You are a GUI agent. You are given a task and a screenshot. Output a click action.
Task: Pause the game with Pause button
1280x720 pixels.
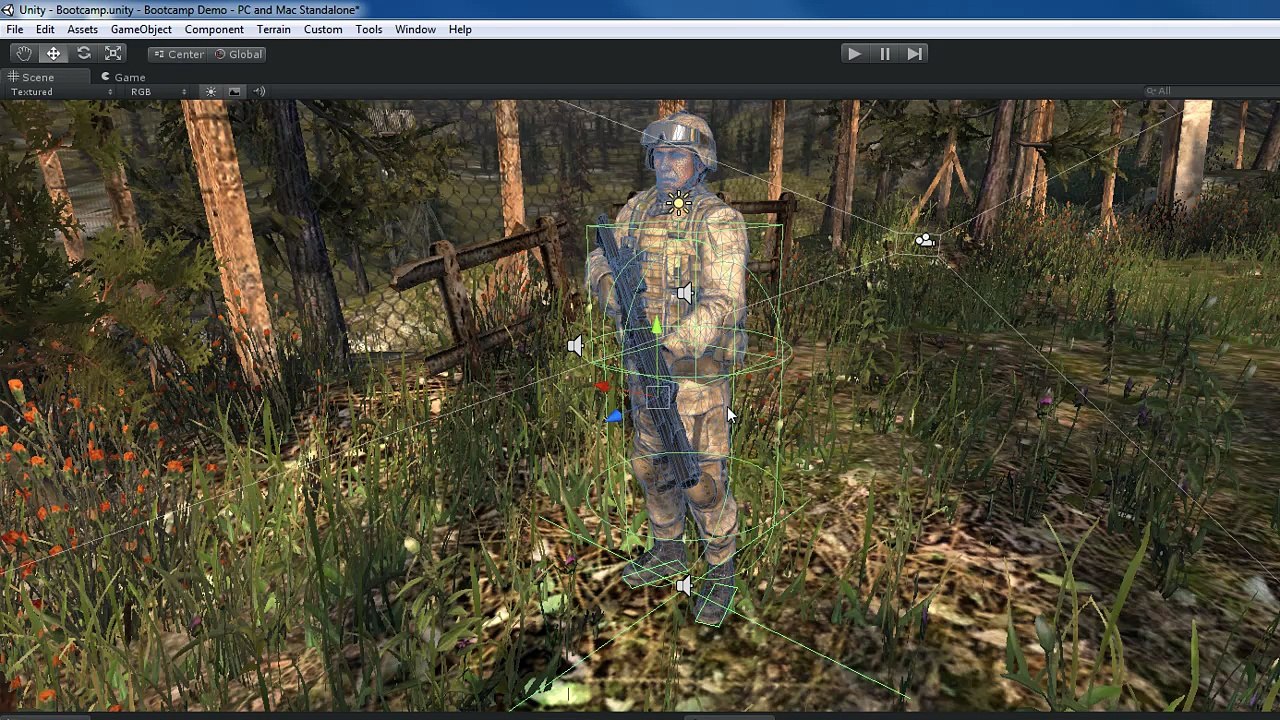pyautogui.click(x=885, y=54)
